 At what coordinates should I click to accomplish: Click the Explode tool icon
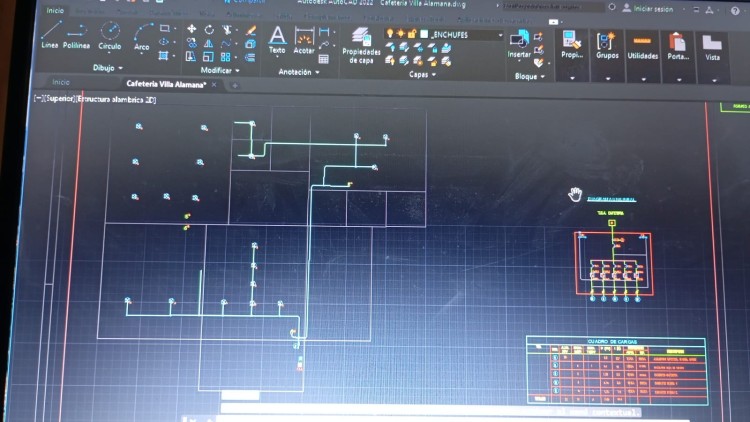pos(250,44)
